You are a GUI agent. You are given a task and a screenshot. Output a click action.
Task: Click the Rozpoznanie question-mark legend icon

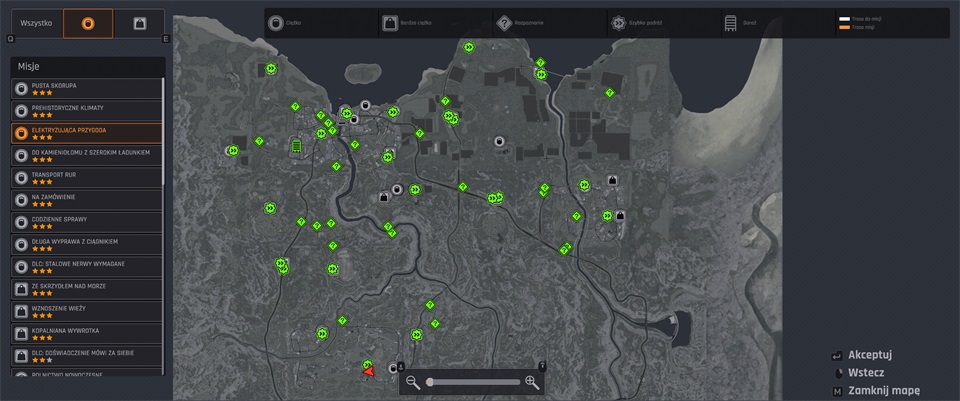click(504, 23)
